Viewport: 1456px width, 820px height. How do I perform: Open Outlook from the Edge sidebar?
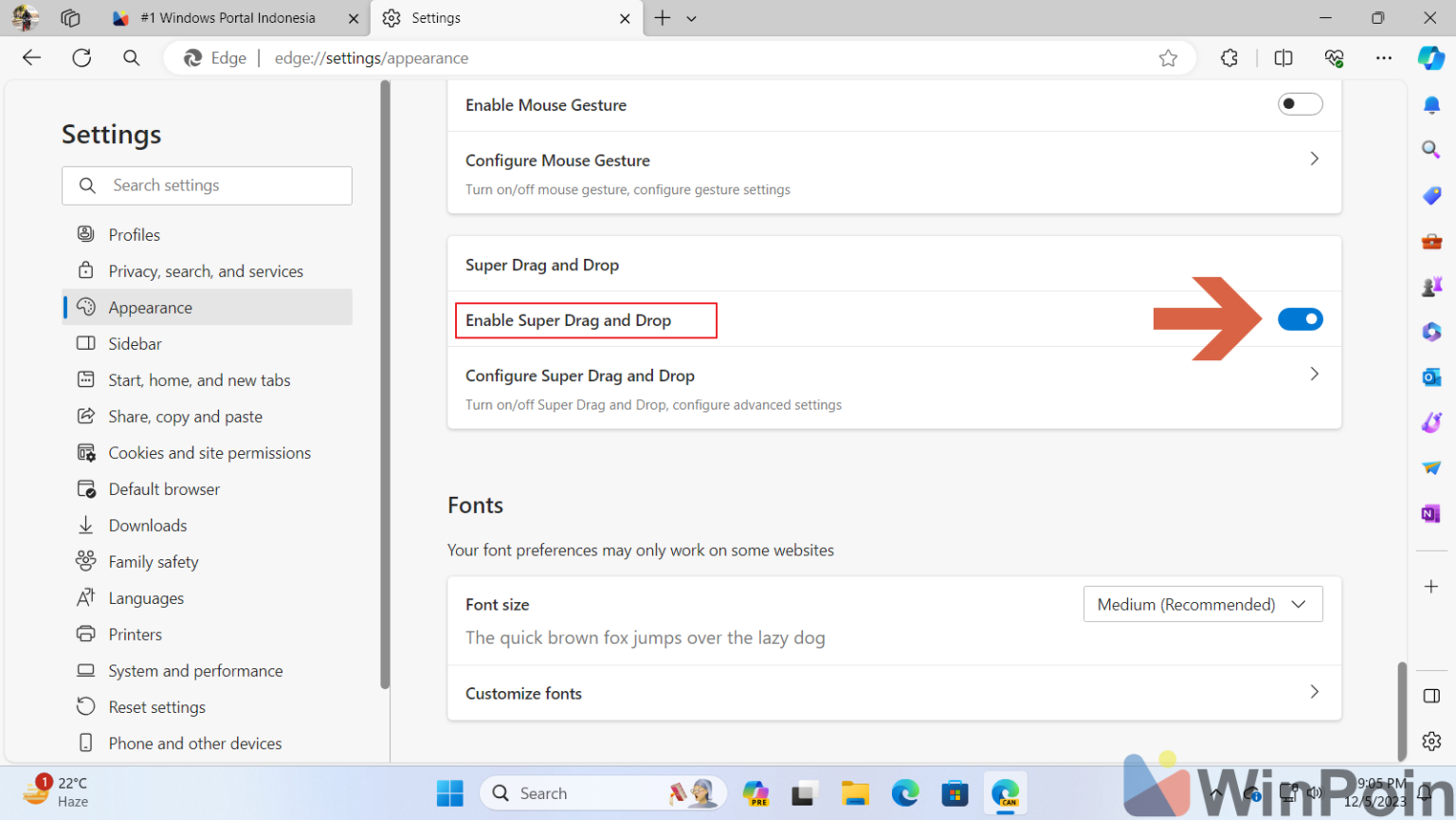pos(1432,376)
